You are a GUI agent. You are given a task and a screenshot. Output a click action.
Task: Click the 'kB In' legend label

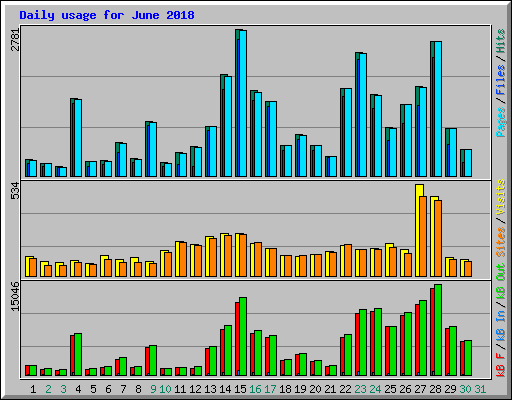pyautogui.click(x=501, y=326)
